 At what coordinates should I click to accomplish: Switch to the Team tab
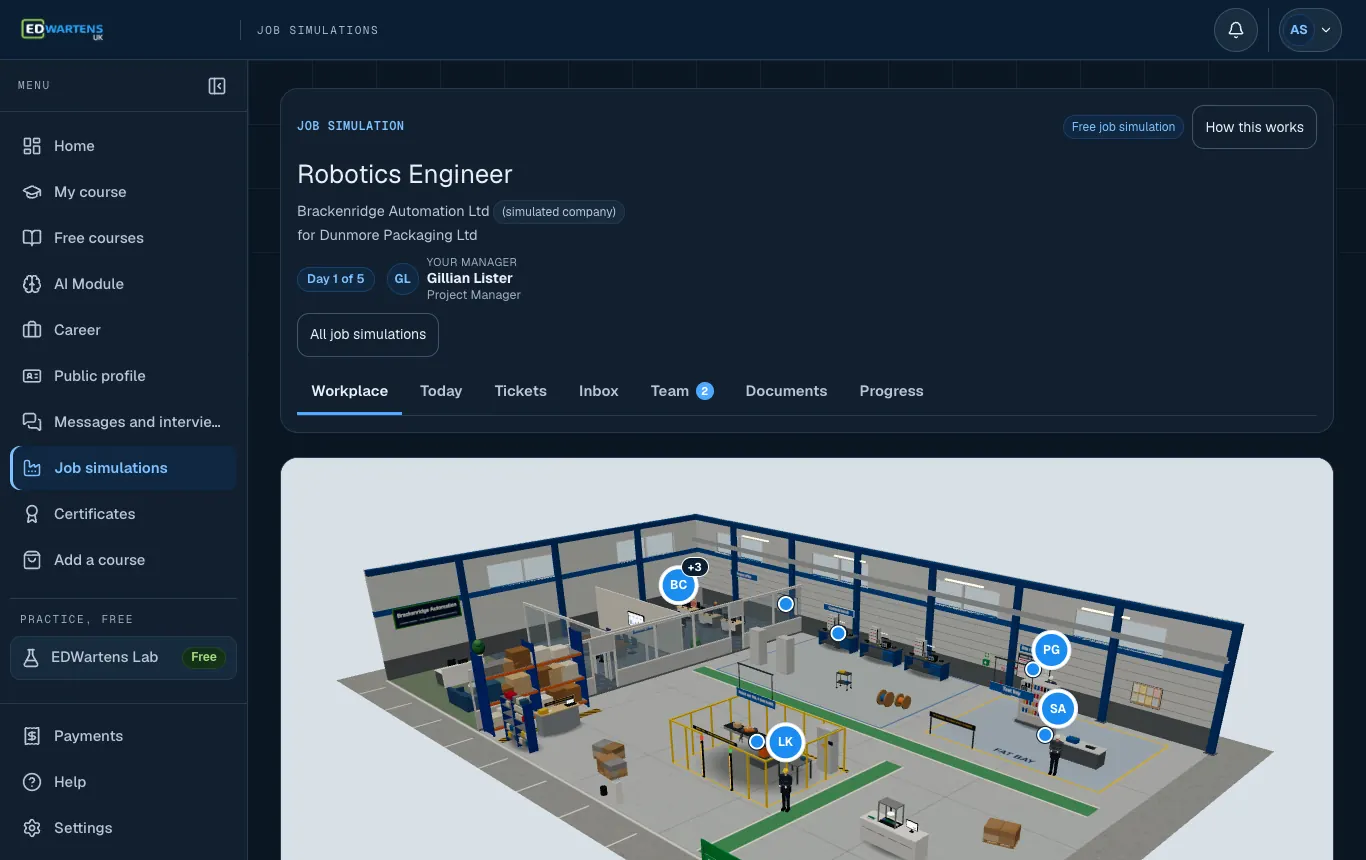(681, 391)
